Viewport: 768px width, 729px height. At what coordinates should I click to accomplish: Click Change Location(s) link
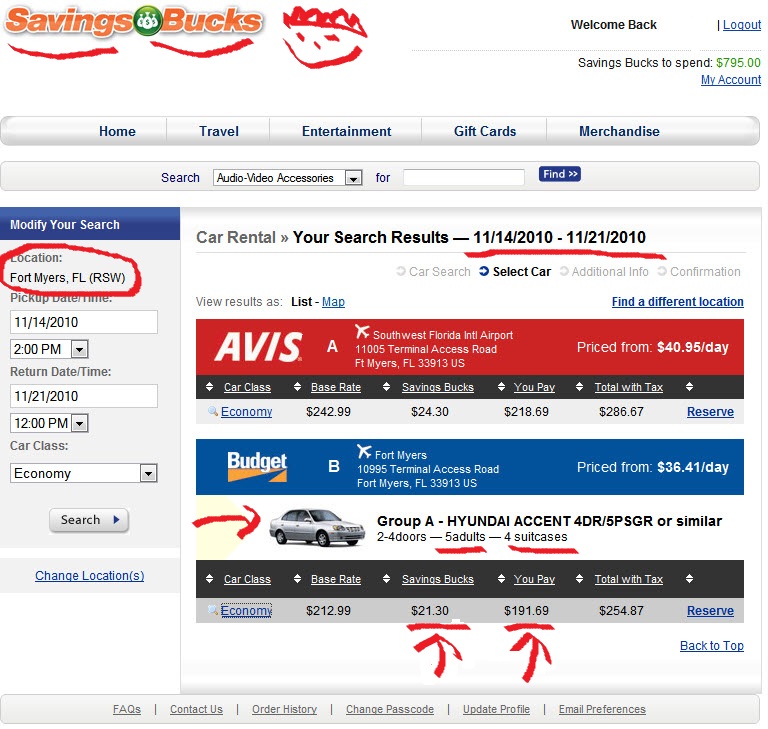pyautogui.click(x=90, y=575)
